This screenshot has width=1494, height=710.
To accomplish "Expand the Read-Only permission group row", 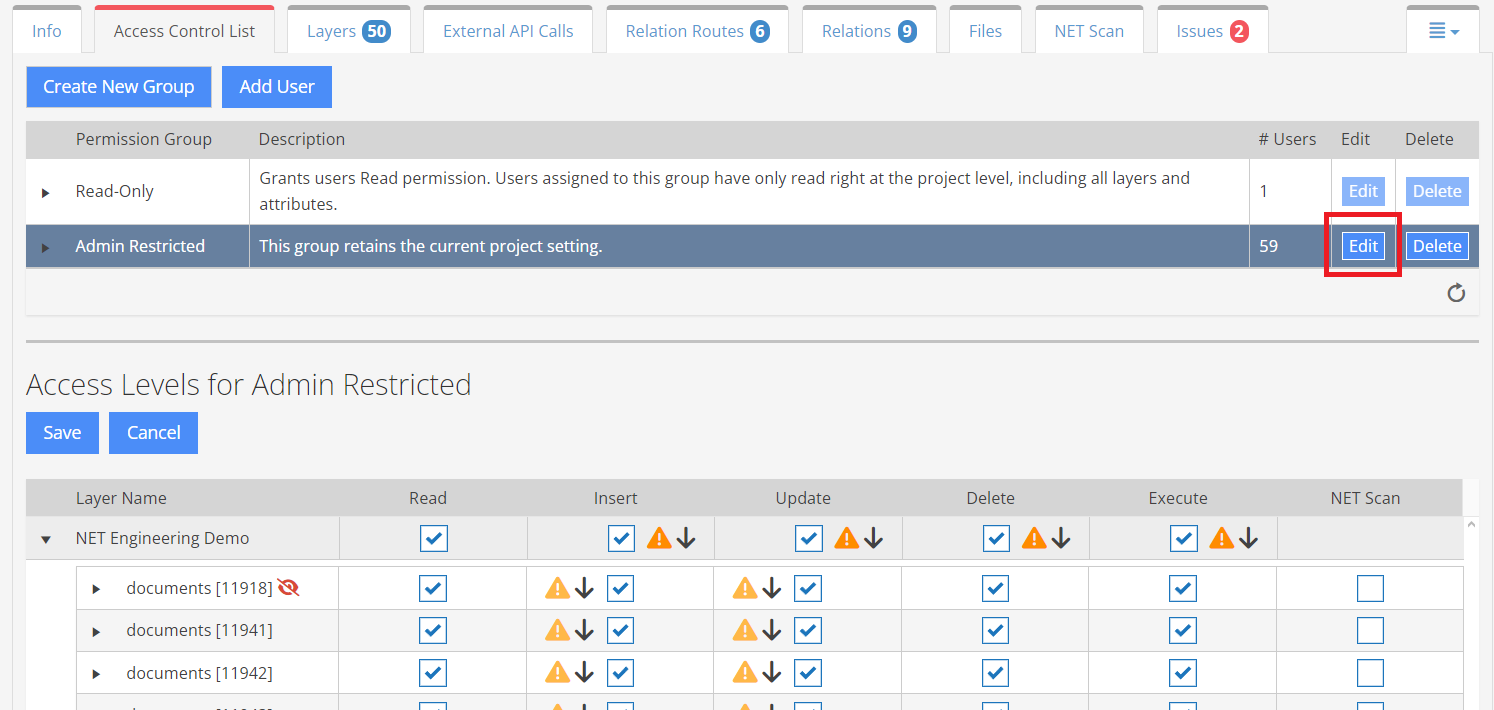I will tap(45, 192).
